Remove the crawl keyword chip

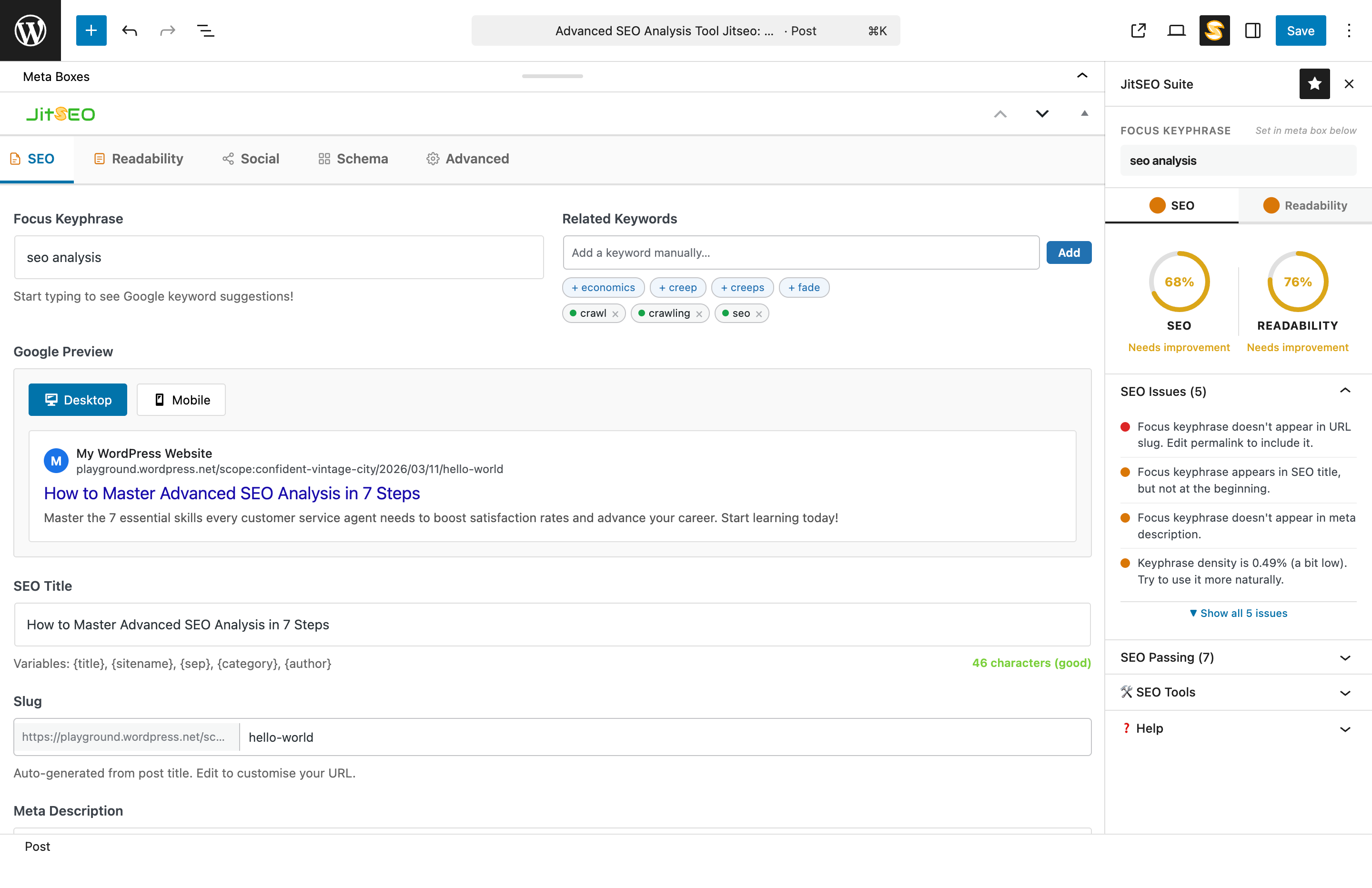(616, 313)
